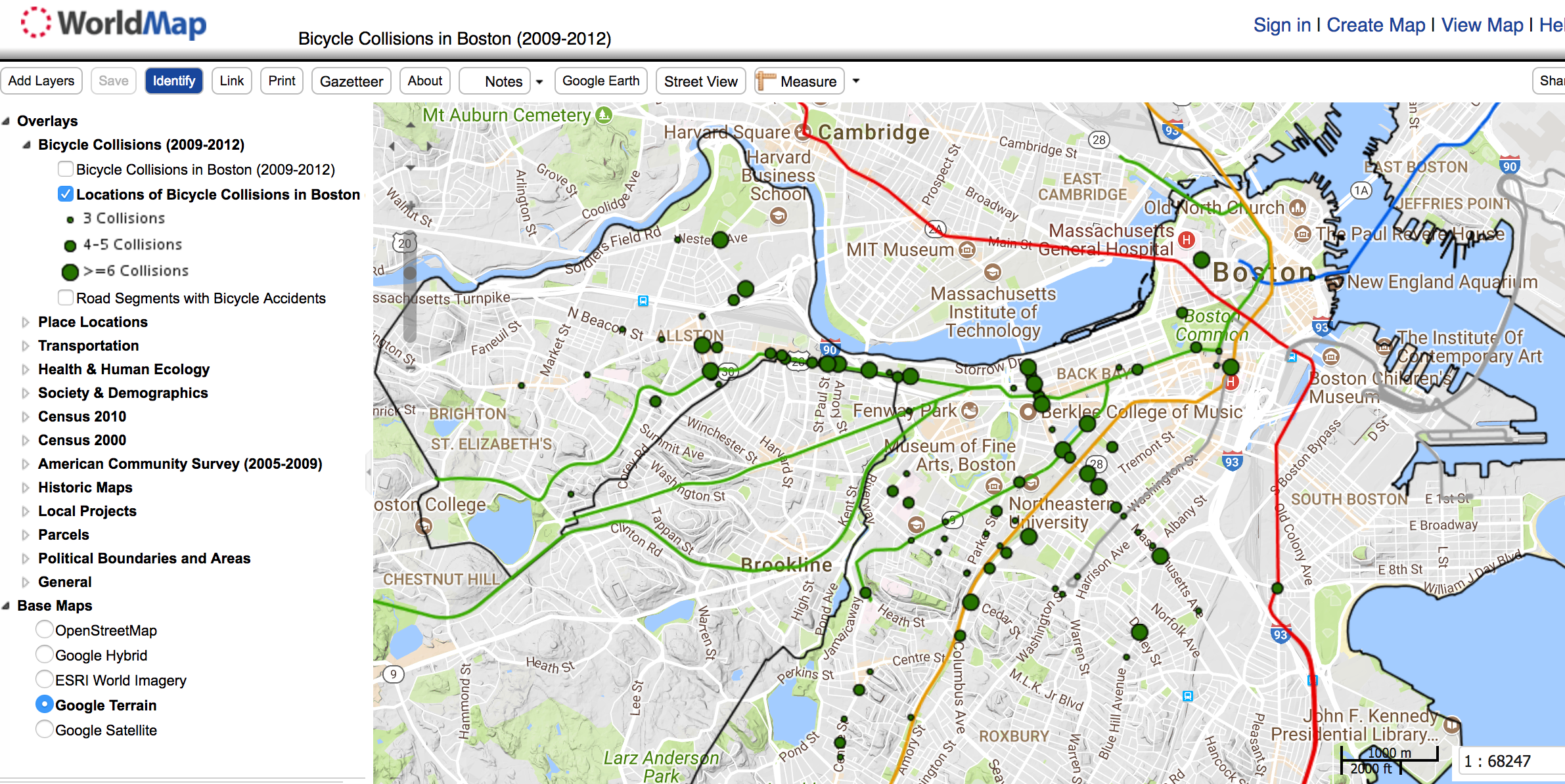Pan the map up with arrow
Viewport: 1565px width, 784px height.
pyautogui.click(x=411, y=125)
